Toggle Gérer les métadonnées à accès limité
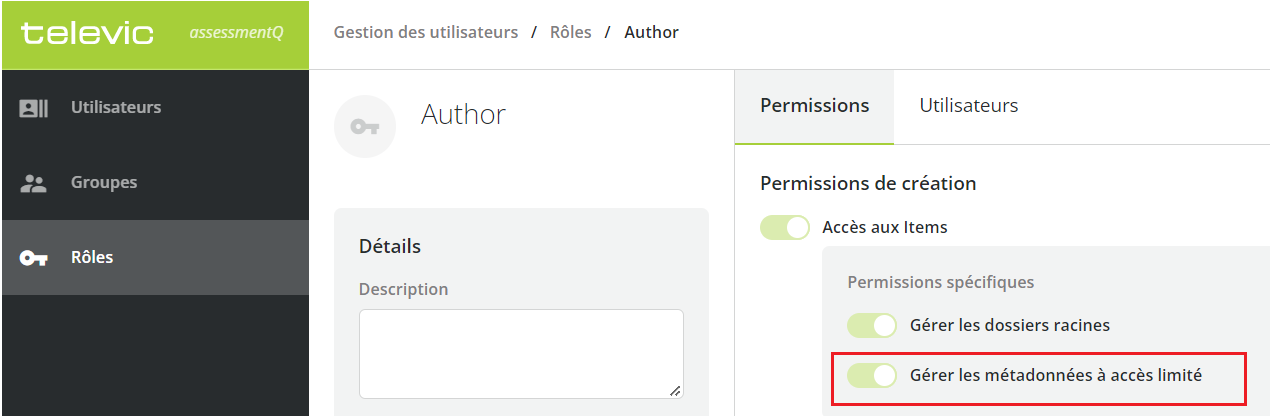This screenshot has width=1270, height=416. point(872,375)
